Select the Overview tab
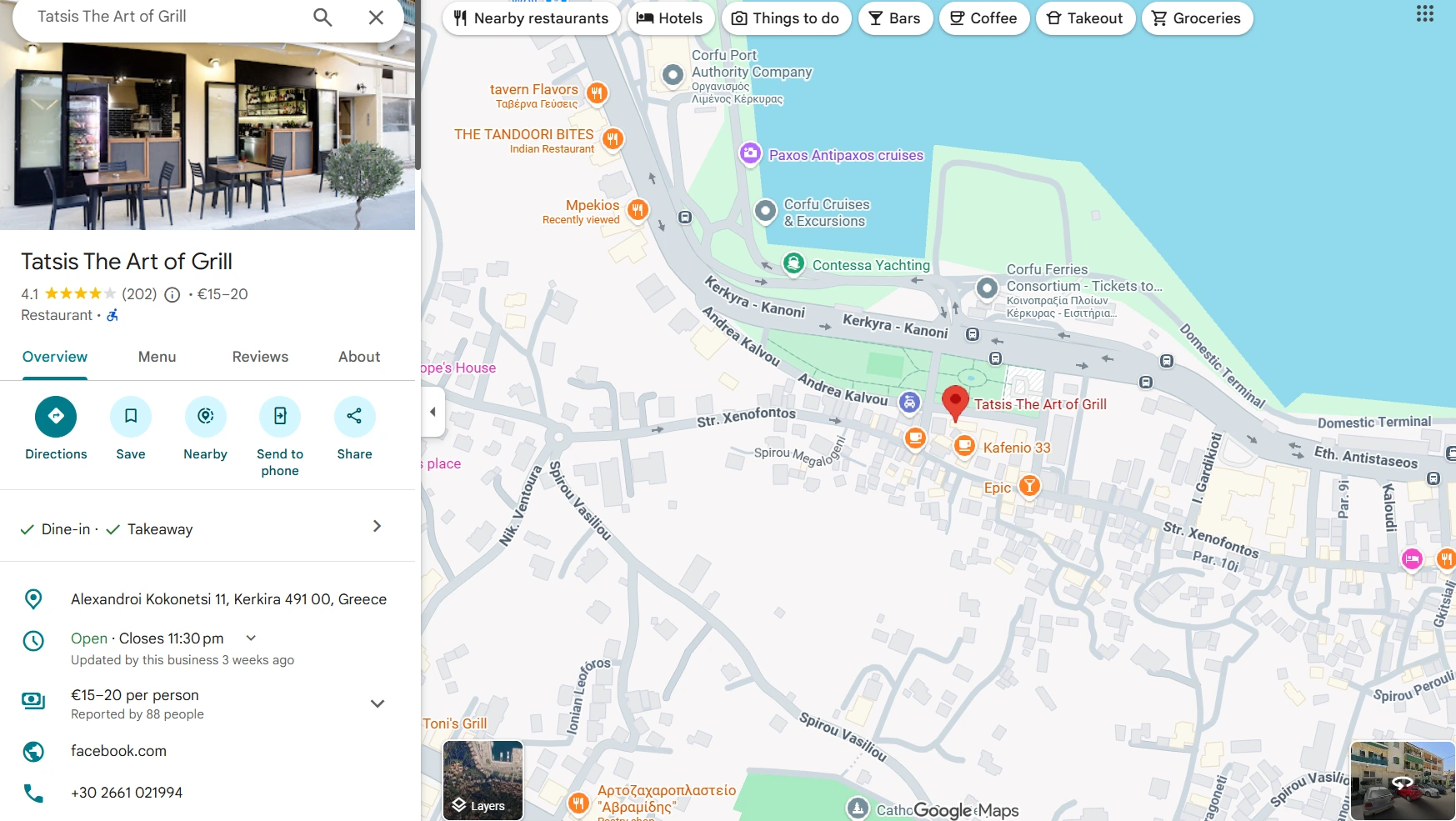 point(55,357)
